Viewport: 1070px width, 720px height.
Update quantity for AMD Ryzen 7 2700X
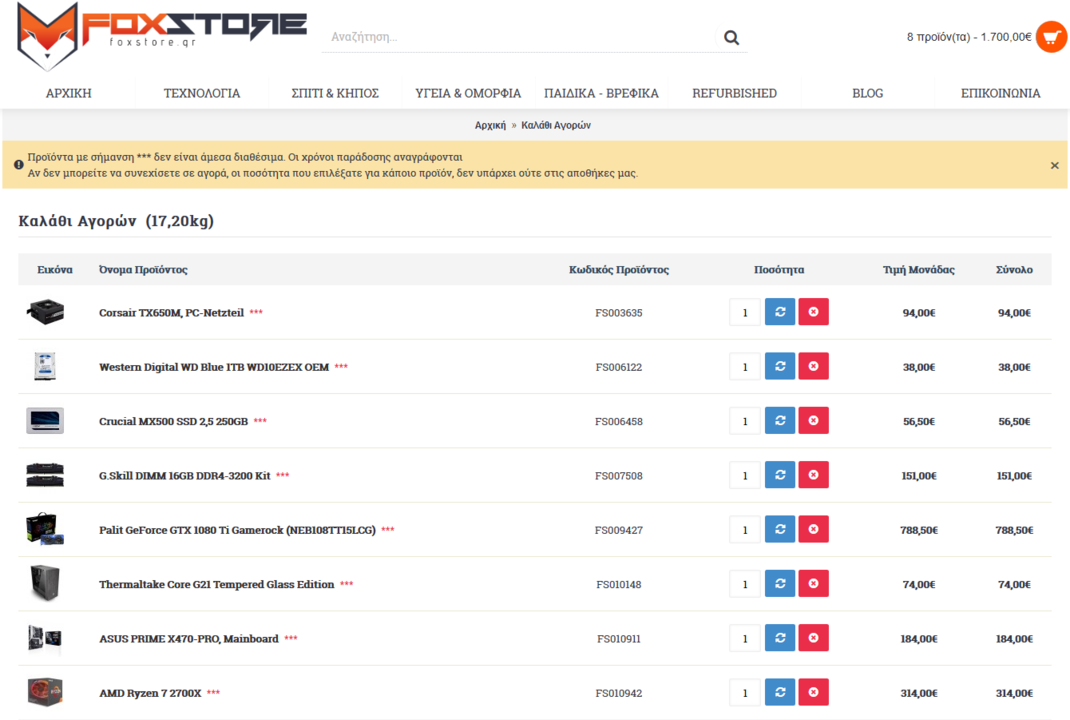pos(779,693)
